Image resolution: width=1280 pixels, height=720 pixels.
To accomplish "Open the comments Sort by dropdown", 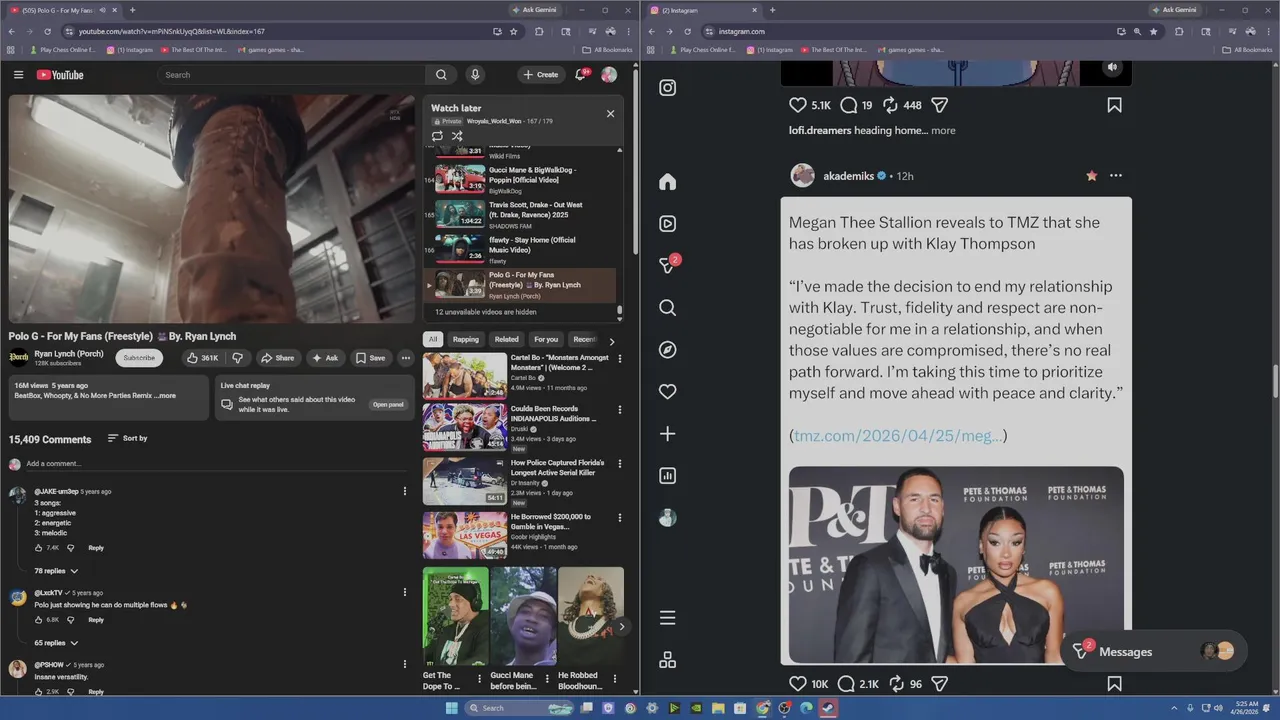I will point(127,438).
